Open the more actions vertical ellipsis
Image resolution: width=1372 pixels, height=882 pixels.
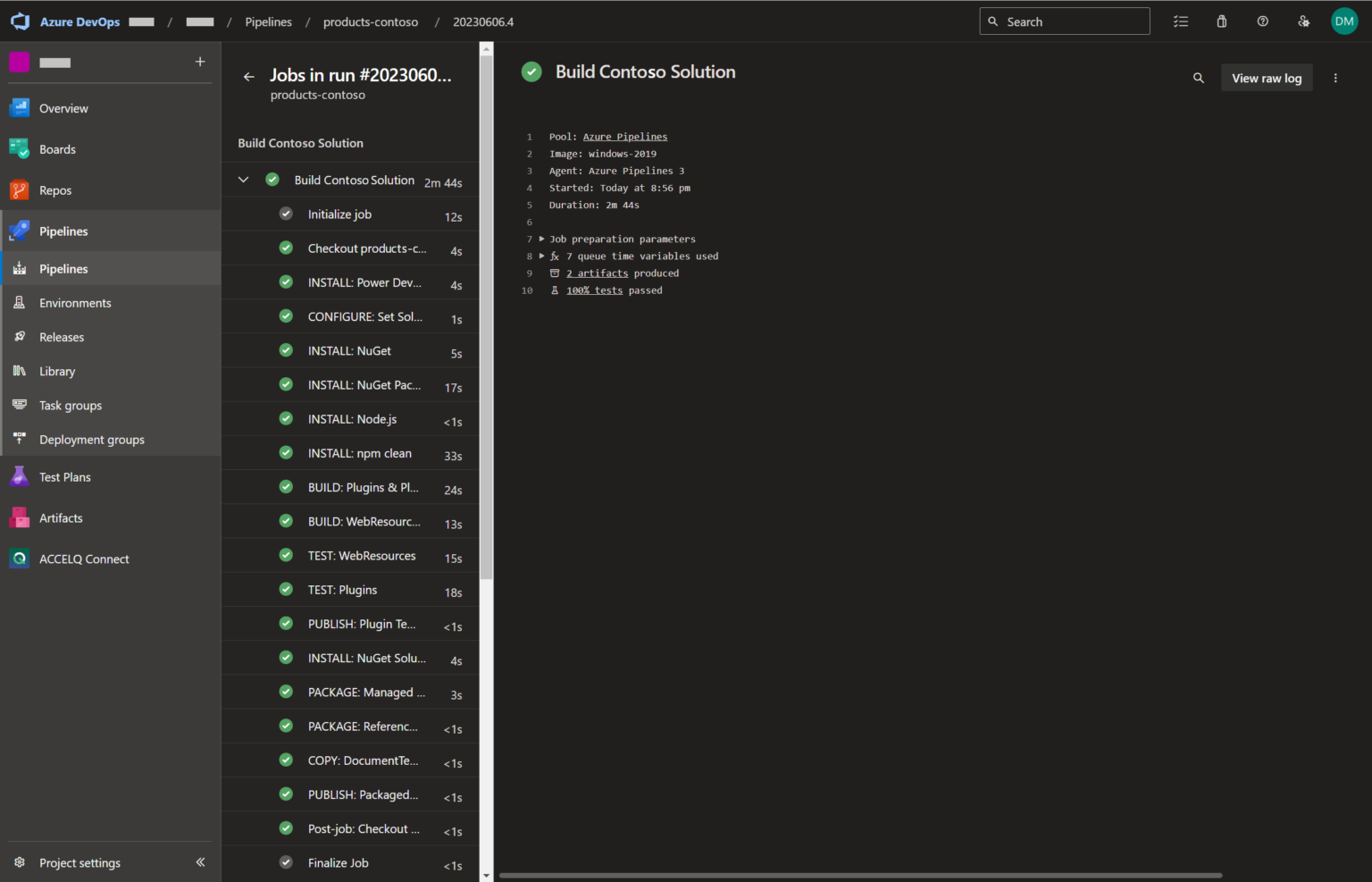click(x=1335, y=79)
